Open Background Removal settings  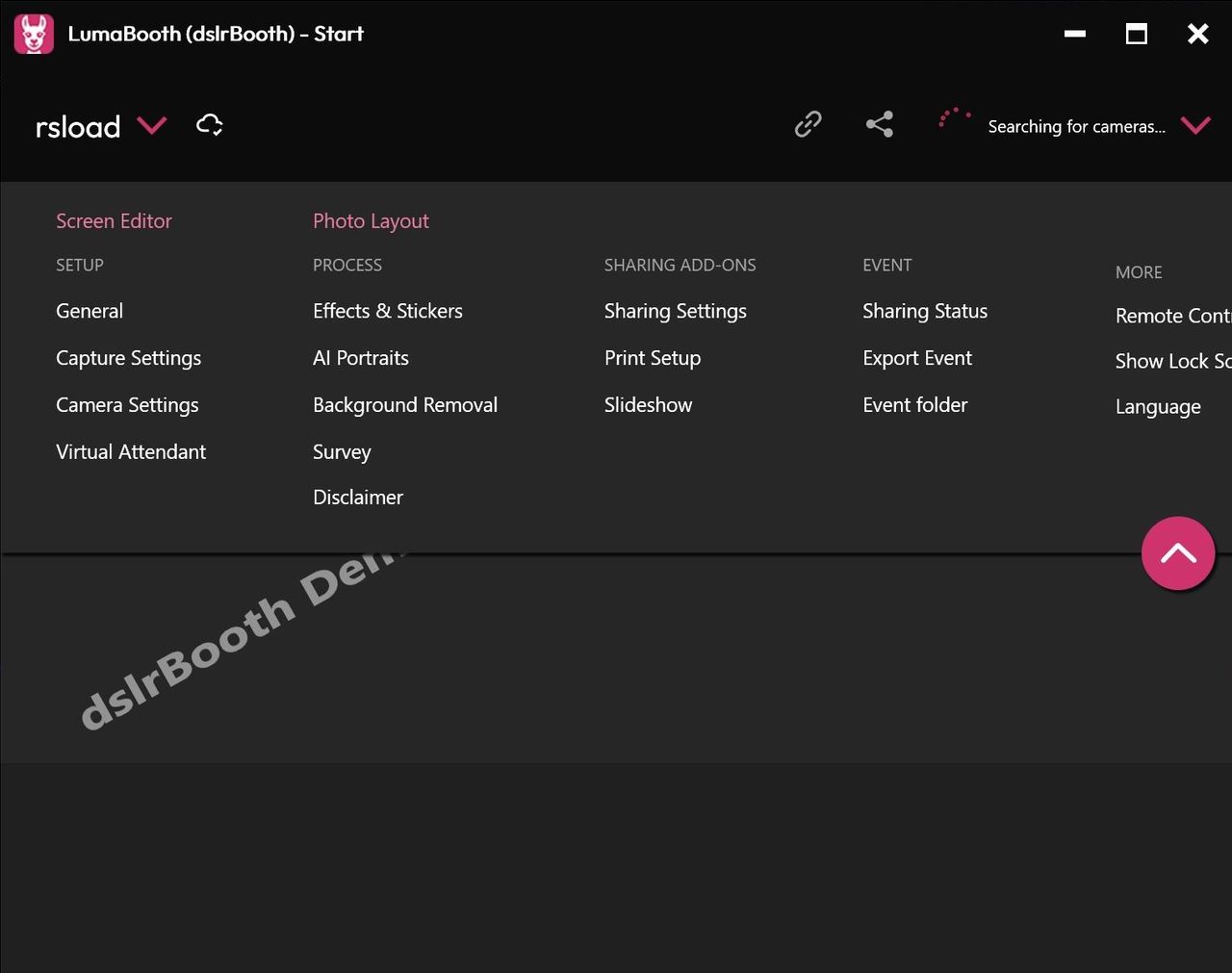pyautogui.click(x=405, y=405)
